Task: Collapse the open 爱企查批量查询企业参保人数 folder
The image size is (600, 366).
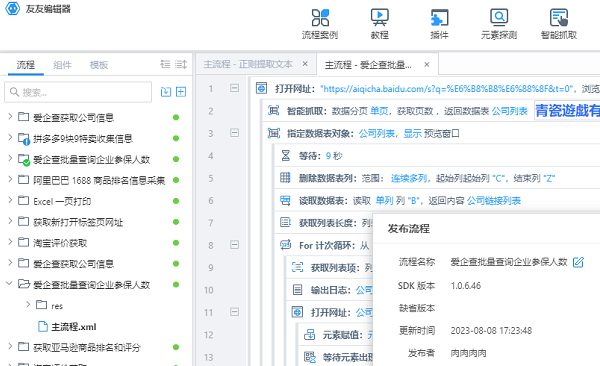Action: tap(9, 284)
